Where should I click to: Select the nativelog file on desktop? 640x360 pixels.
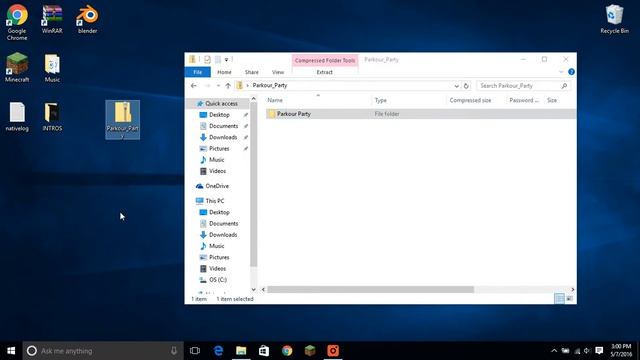[17, 117]
